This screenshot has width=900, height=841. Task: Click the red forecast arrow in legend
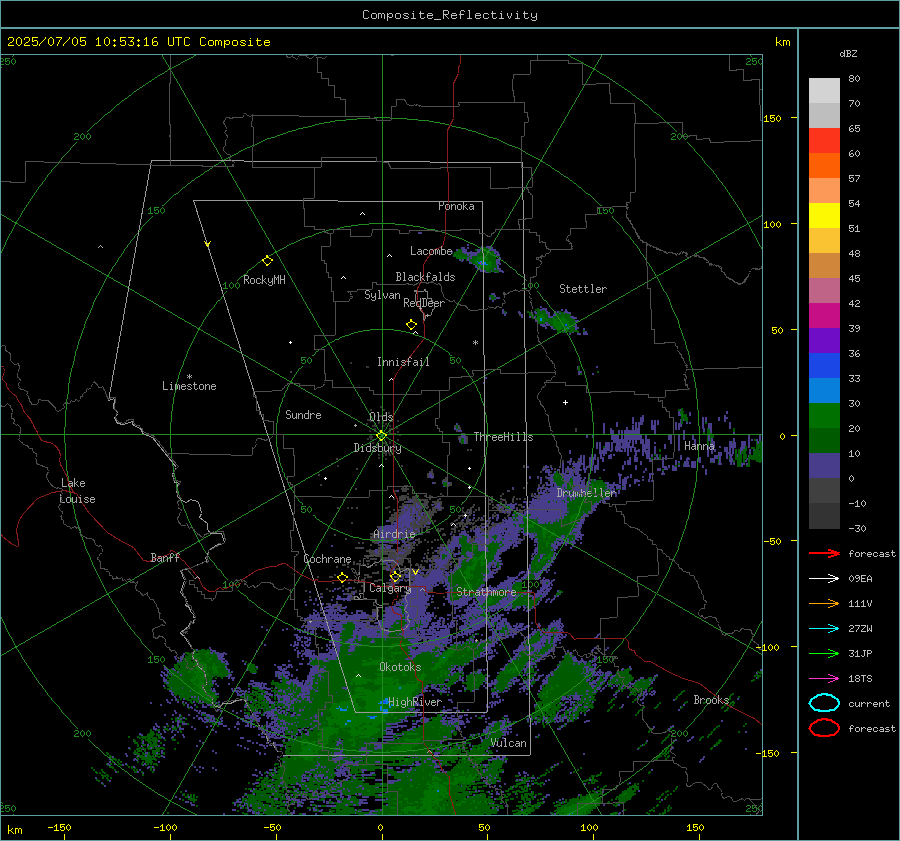click(824, 553)
